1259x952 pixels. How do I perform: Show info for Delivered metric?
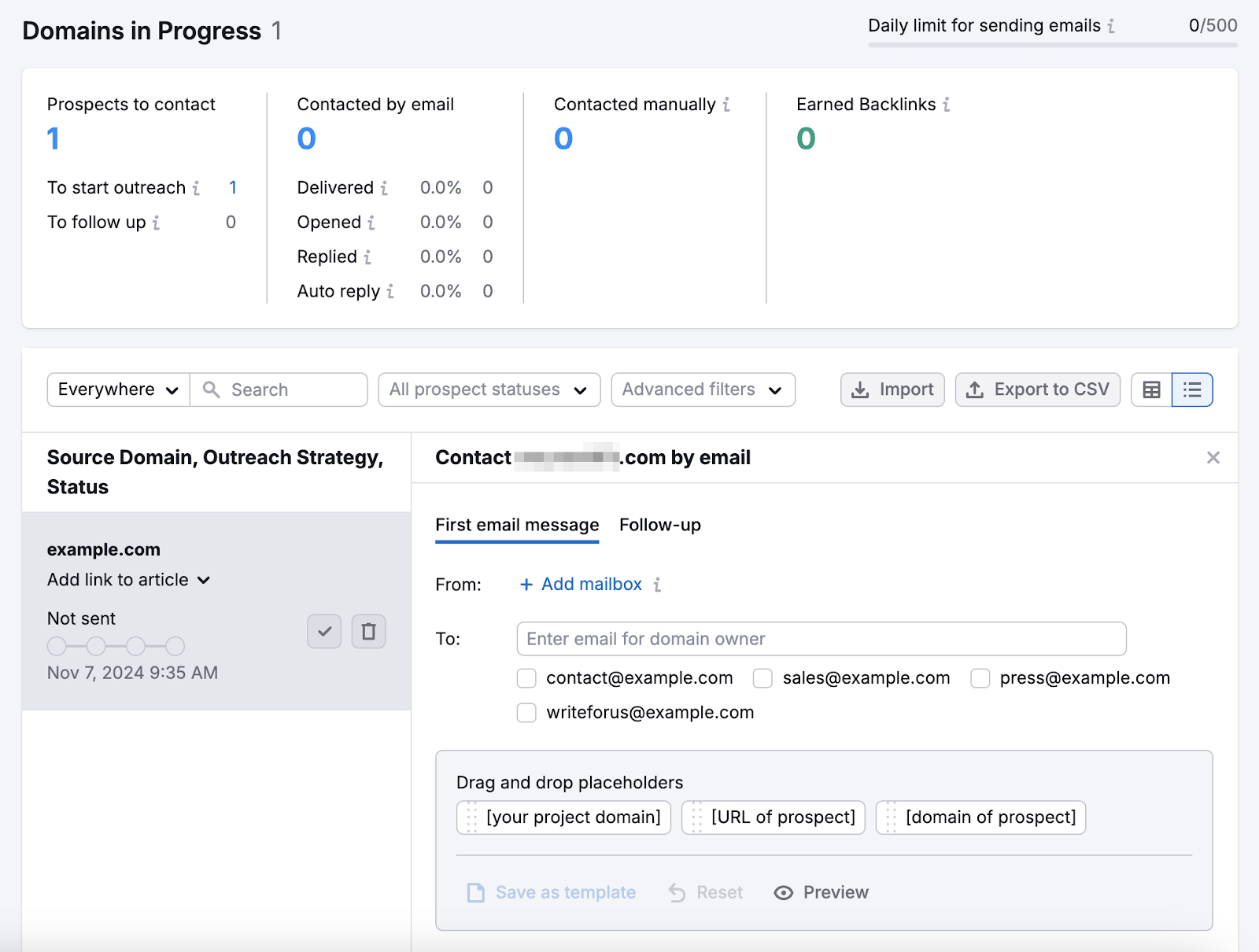click(384, 188)
